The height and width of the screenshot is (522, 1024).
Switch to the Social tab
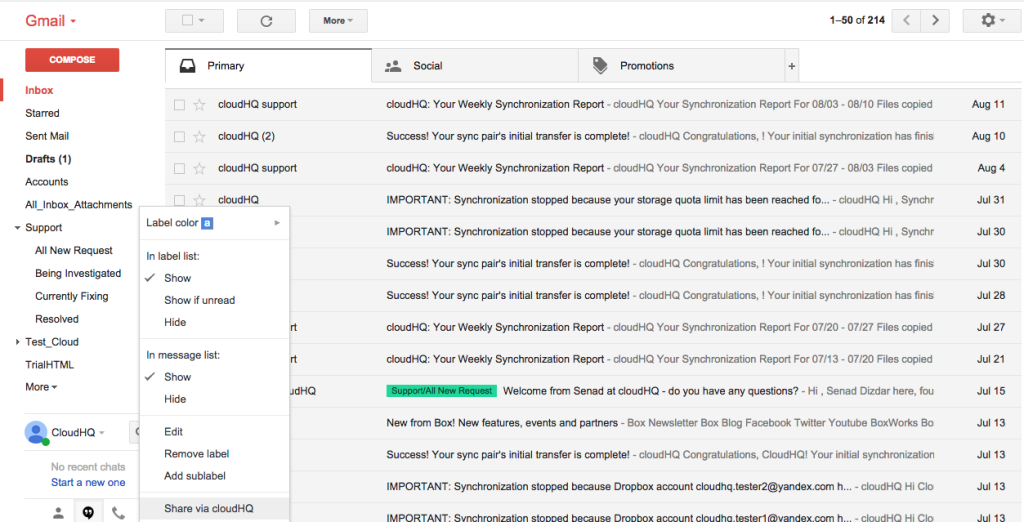(x=475, y=66)
